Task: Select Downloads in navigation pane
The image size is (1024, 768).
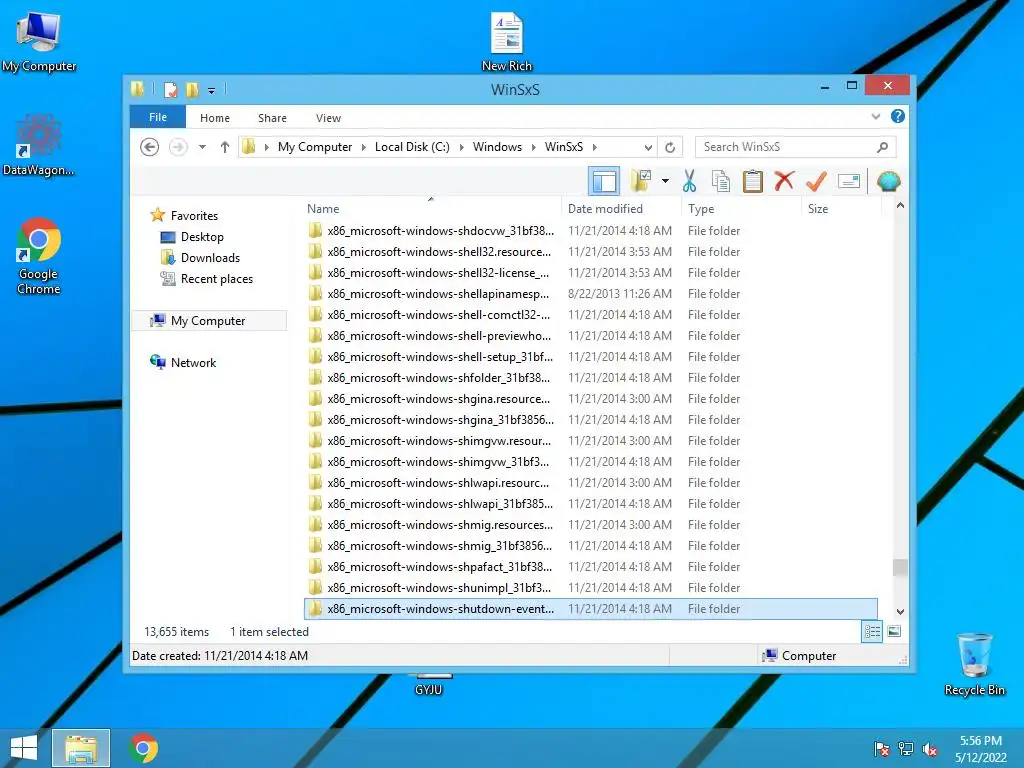Action: 210,257
